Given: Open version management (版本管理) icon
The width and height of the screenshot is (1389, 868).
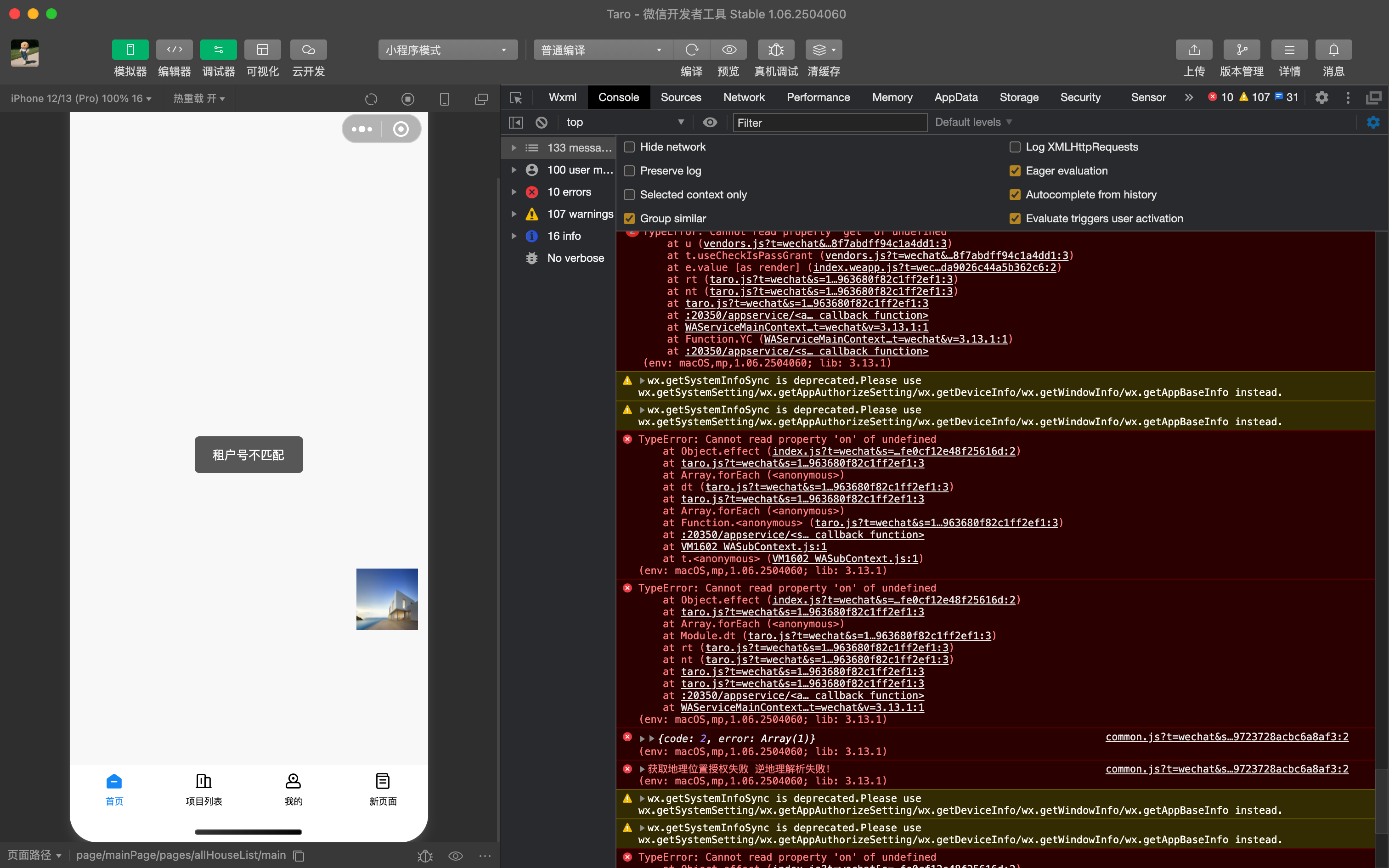Looking at the screenshot, I should tap(1242, 50).
